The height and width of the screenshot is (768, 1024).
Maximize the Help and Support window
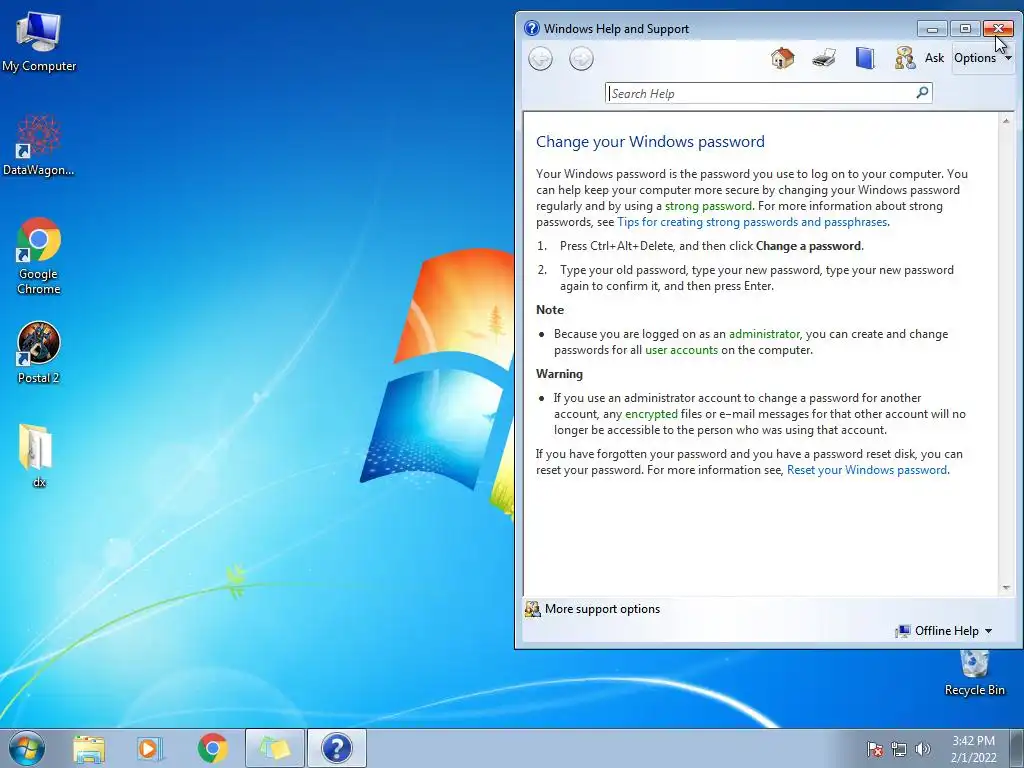pyautogui.click(x=965, y=29)
